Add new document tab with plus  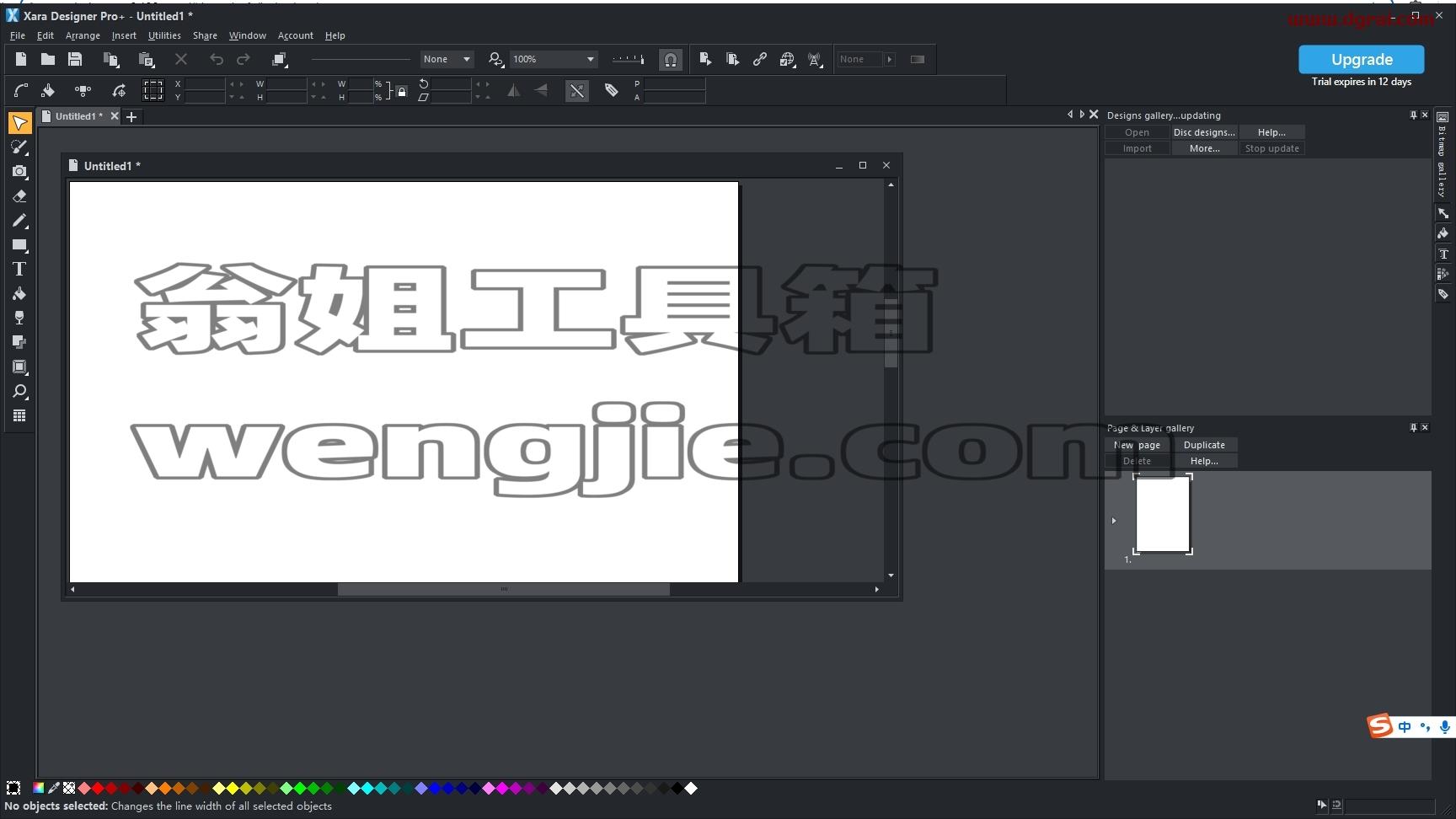131,117
